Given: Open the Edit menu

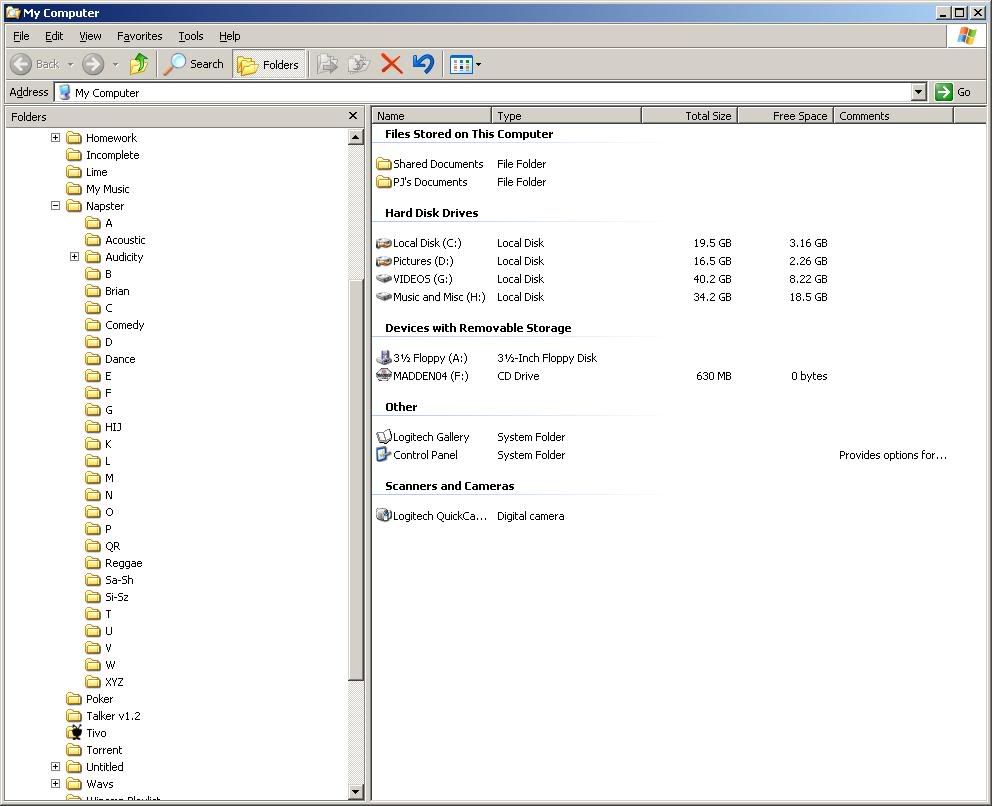Looking at the screenshot, I should point(54,36).
